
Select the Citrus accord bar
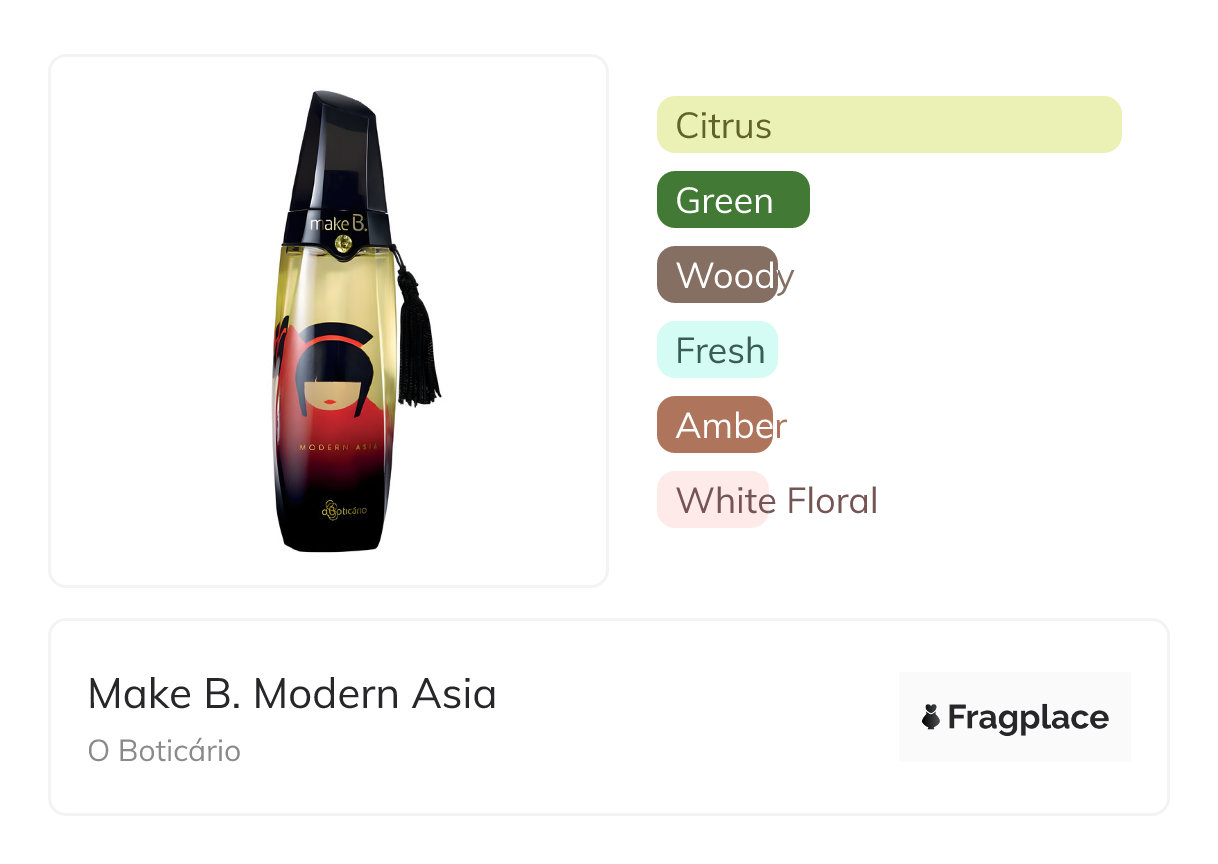click(888, 125)
